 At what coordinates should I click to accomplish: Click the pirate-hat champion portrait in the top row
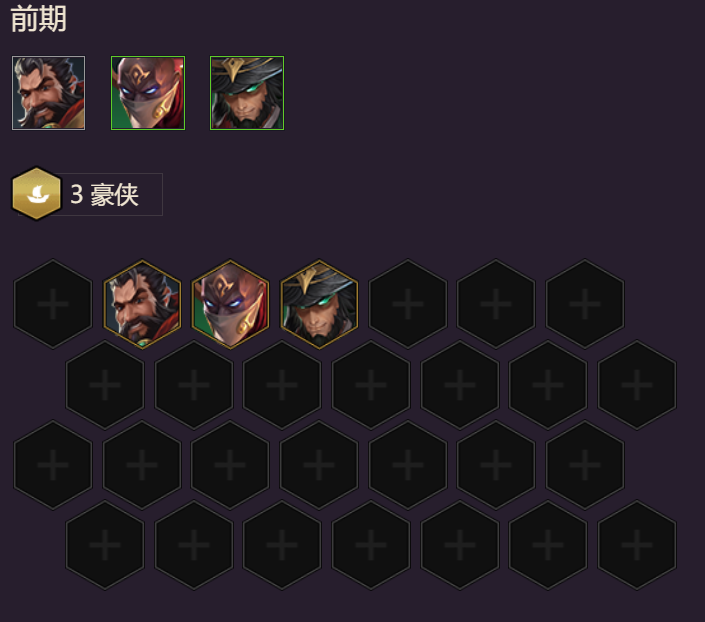click(x=247, y=93)
